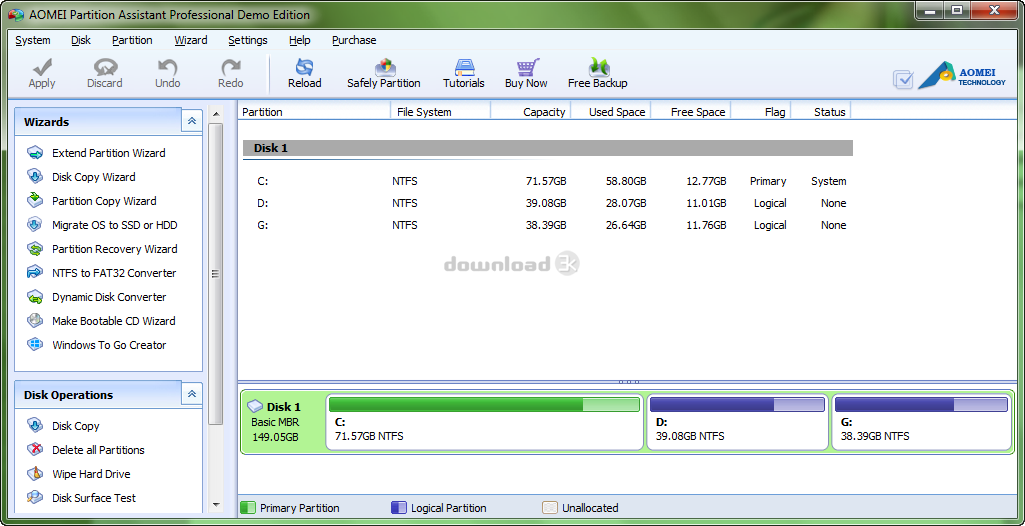Click the Buy Now shopping cart icon
1025x526 pixels.
[x=527, y=67]
